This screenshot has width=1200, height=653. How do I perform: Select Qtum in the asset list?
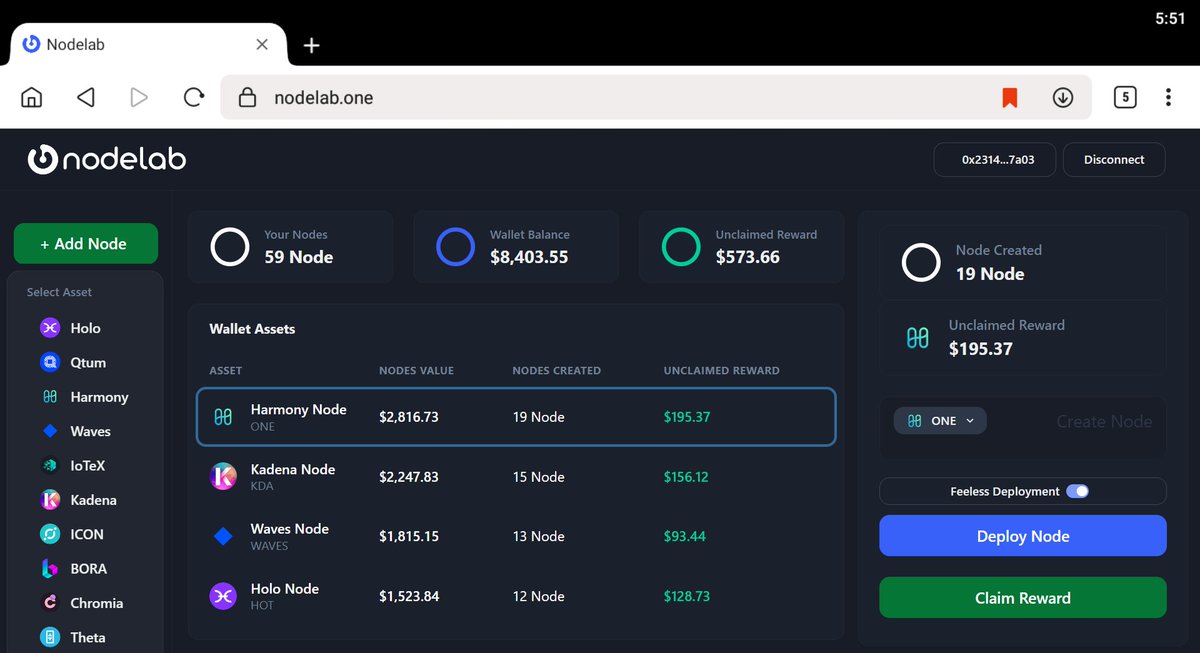click(x=85, y=362)
